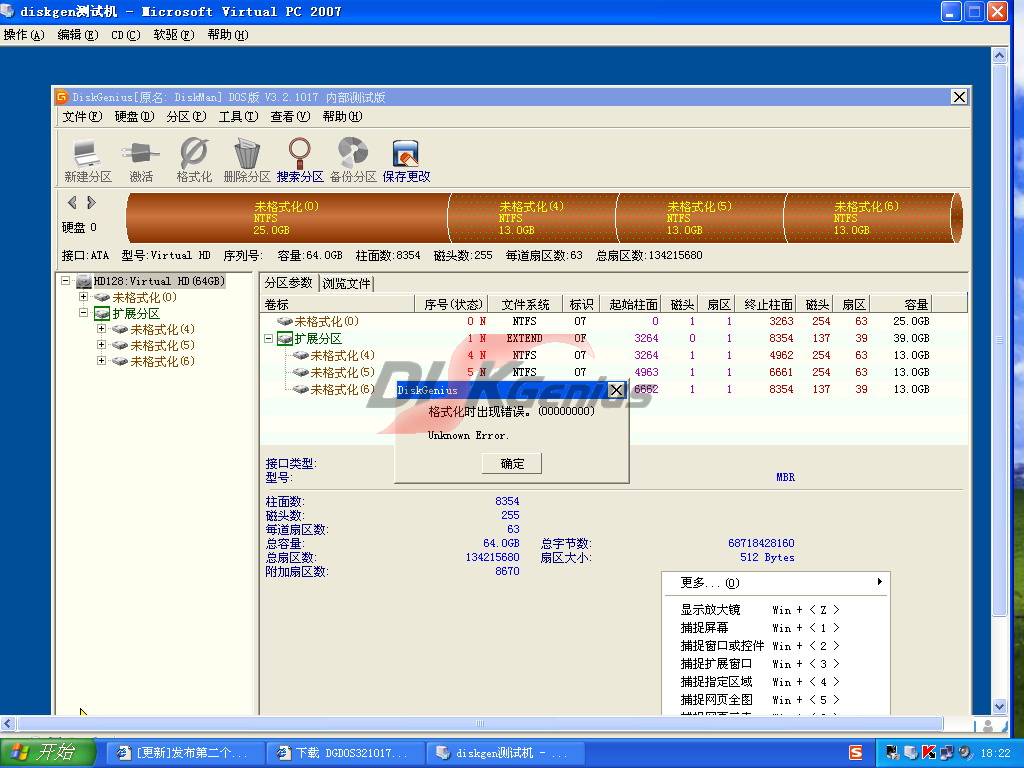Select 未格式化(4) segment in disk bar

point(532,217)
